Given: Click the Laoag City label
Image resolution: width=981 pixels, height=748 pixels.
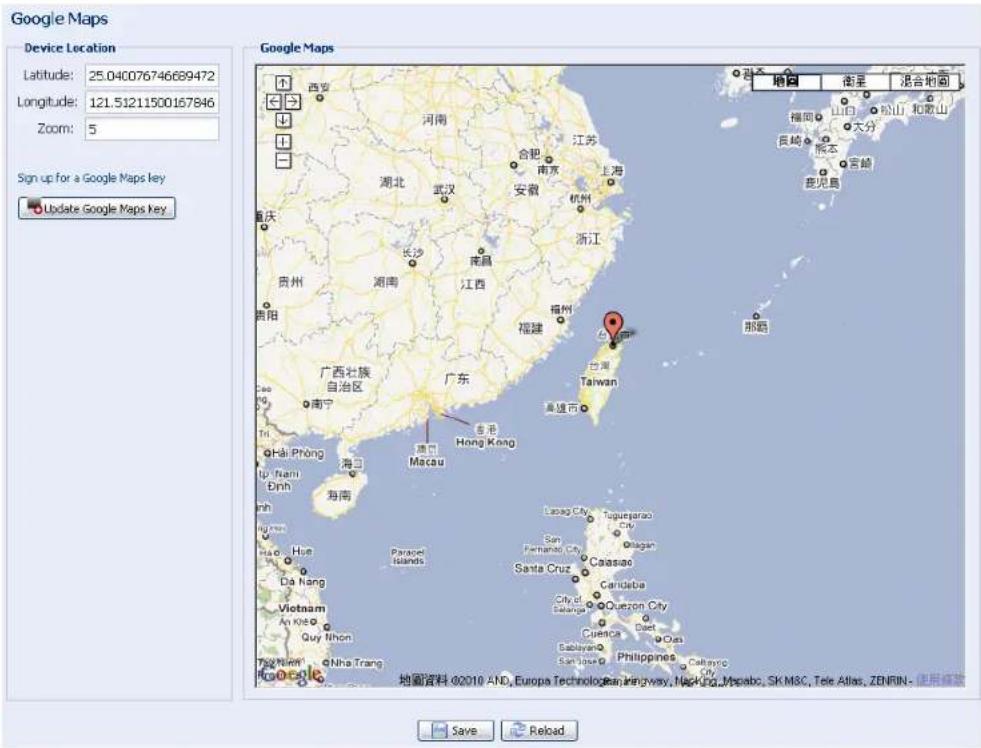Looking at the screenshot, I should (x=566, y=512).
